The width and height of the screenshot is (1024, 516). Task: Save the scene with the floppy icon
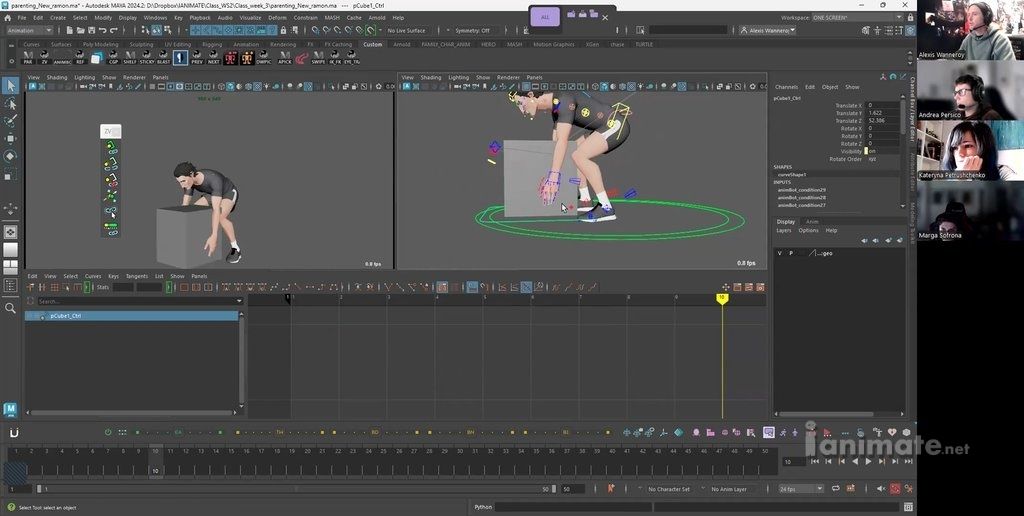click(x=91, y=30)
